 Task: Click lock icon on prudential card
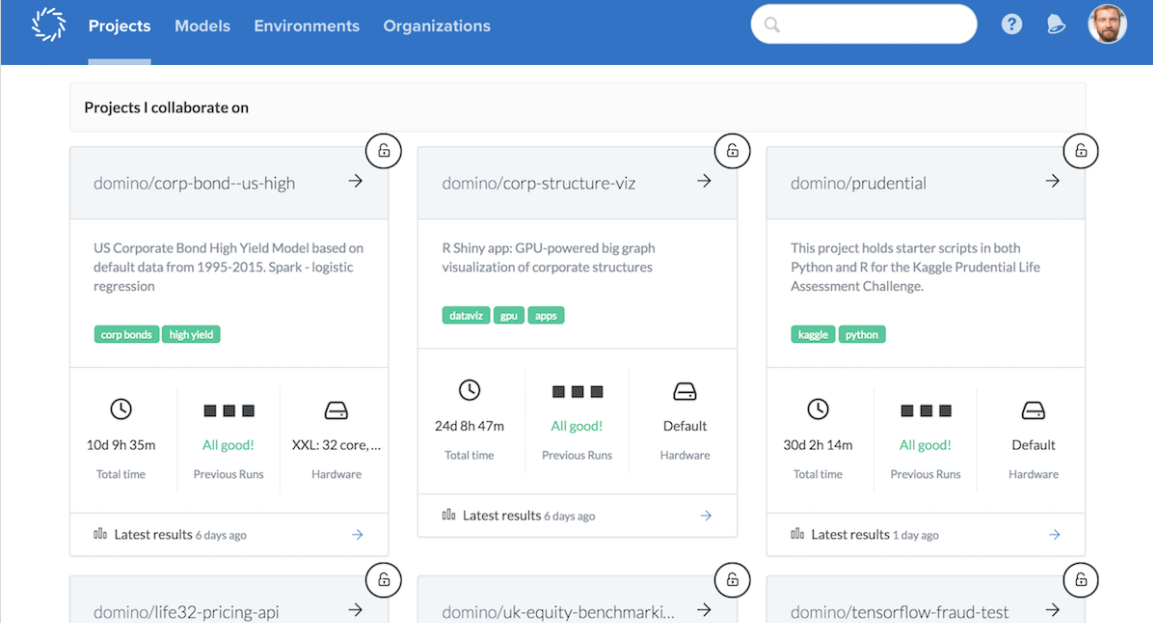pyautogui.click(x=1081, y=151)
